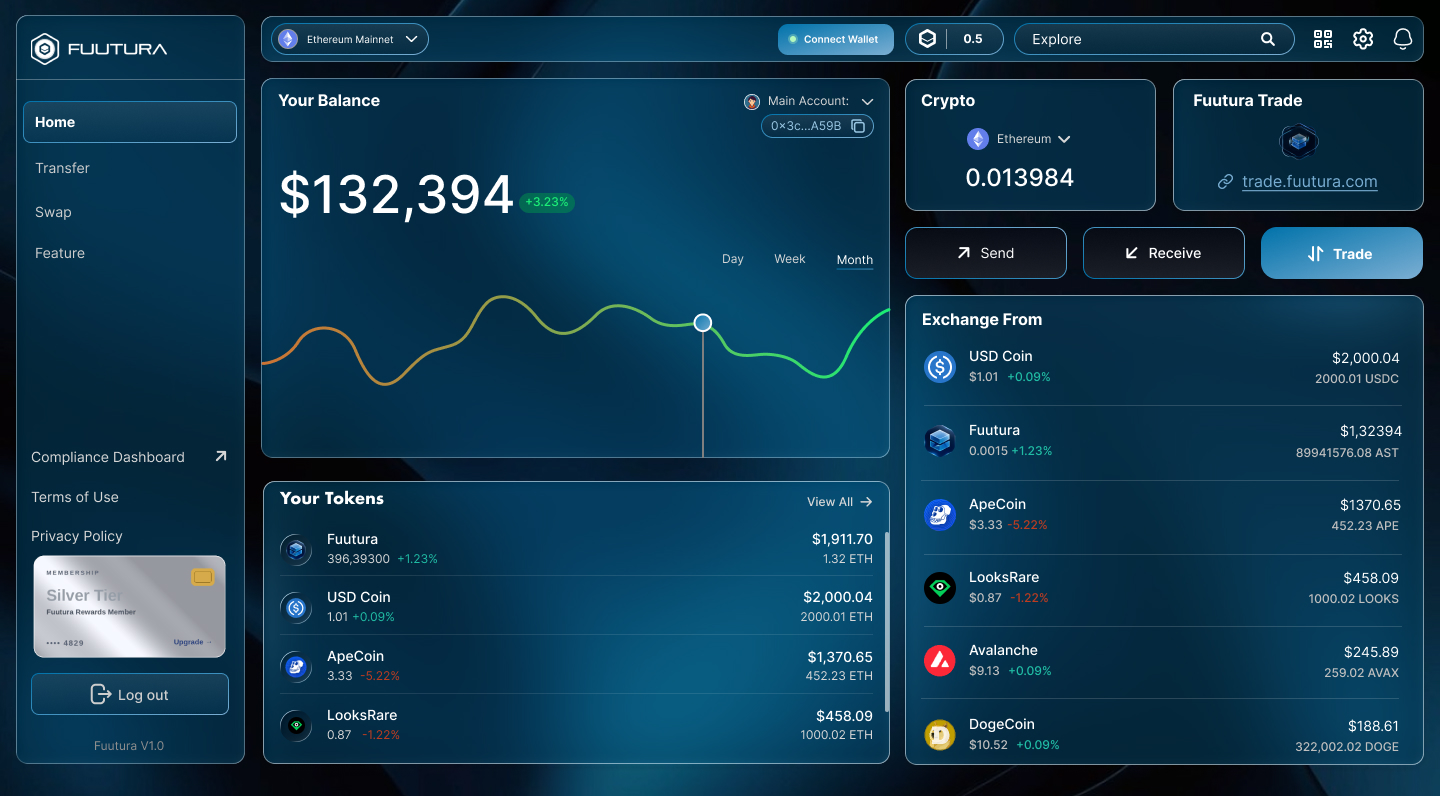This screenshot has height=796, width=1440.
Task: Click the 1000.02 LOOKS amount
Action: point(1354,599)
